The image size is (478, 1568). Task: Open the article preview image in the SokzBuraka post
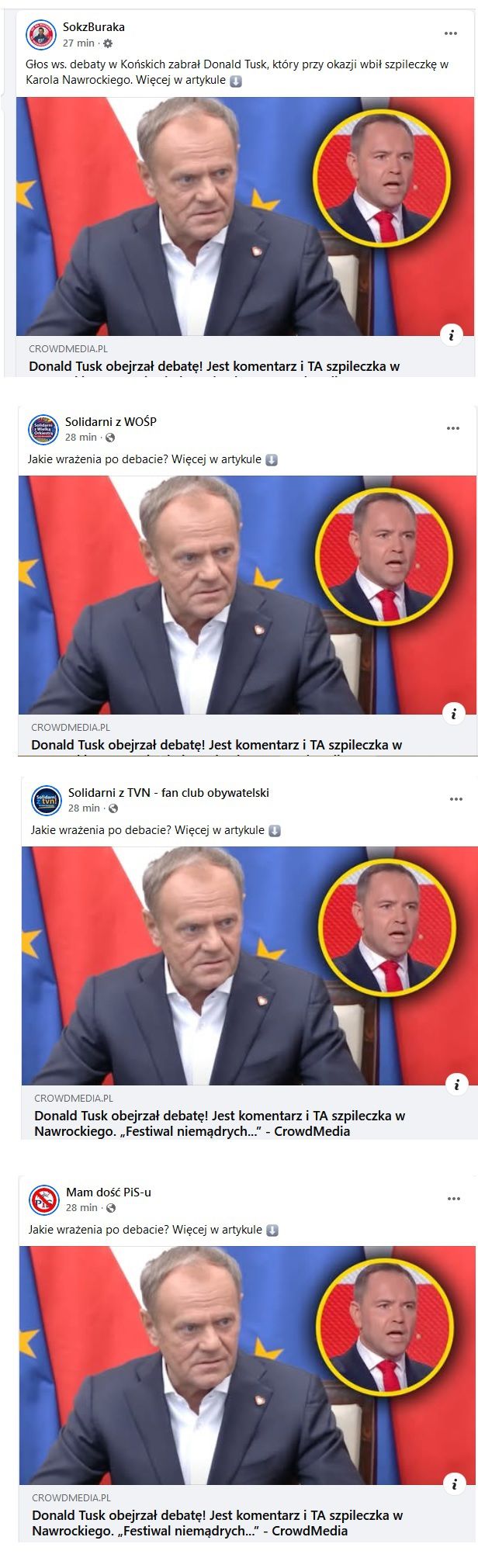point(245,216)
